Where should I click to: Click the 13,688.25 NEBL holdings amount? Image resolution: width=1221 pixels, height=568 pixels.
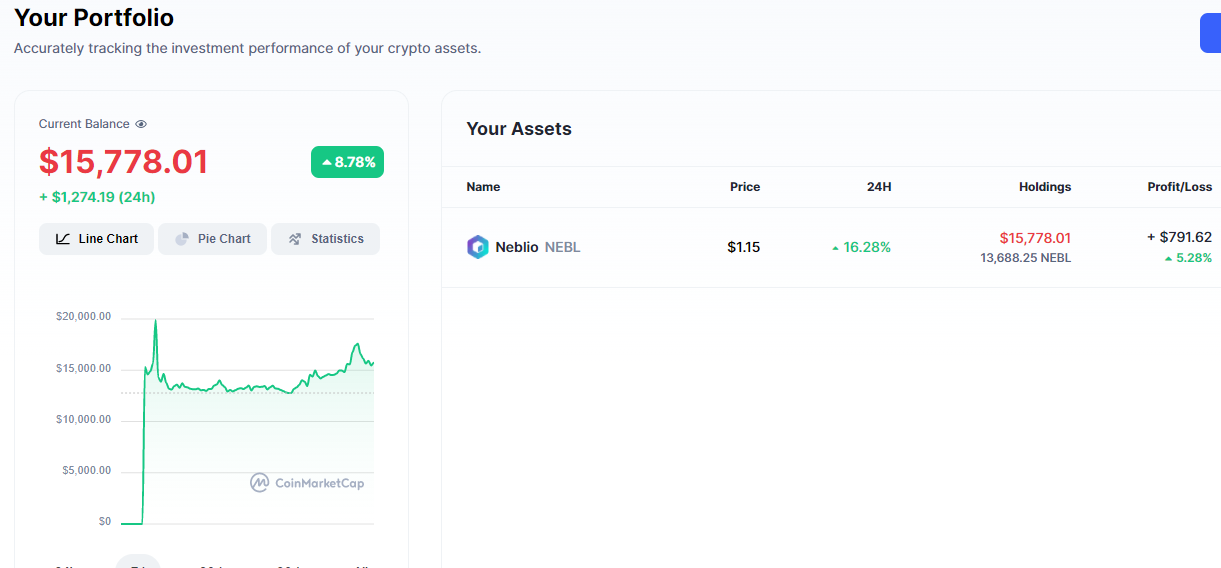click(1026, 258)
